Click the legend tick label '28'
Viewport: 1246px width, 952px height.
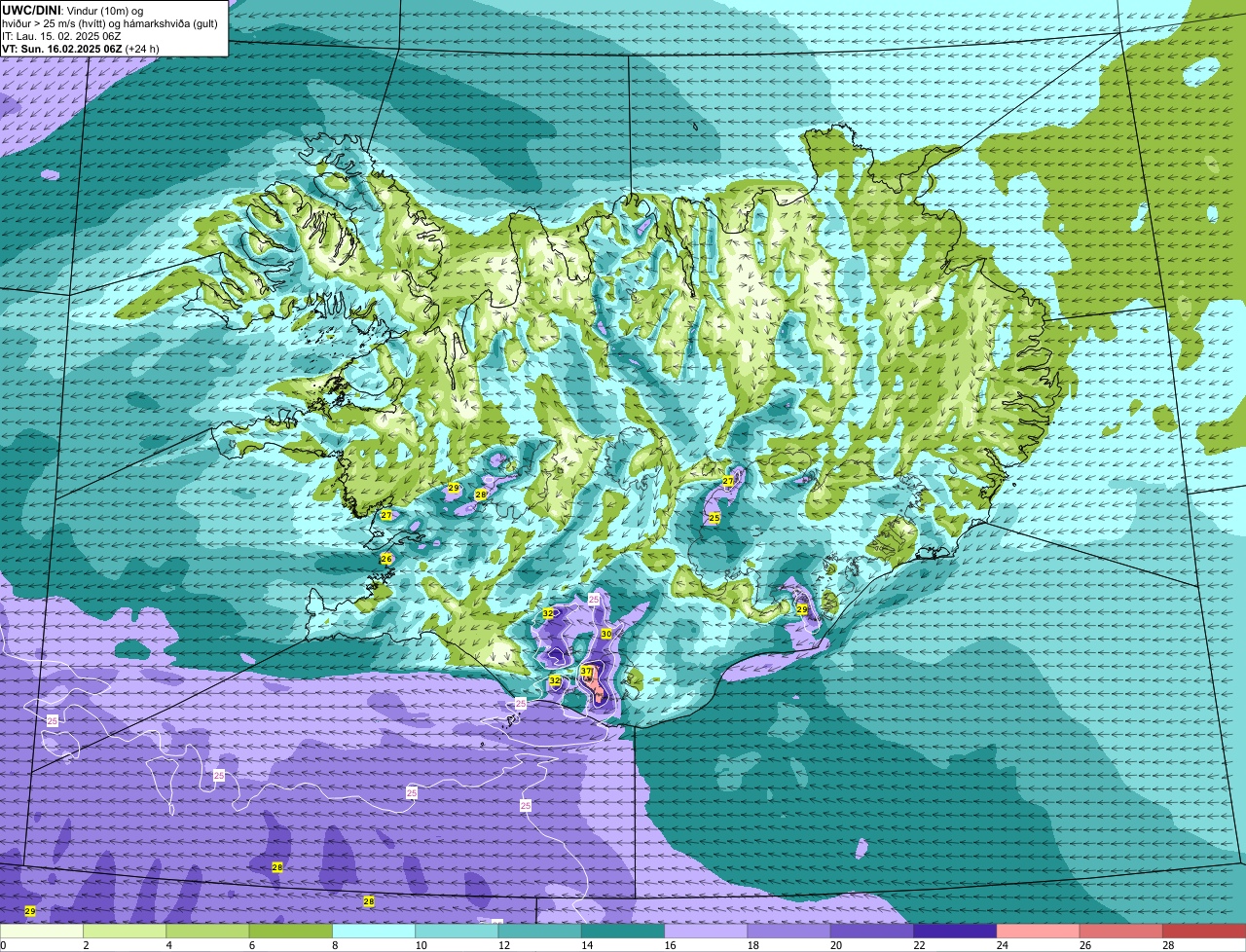tap(1166, 945)
